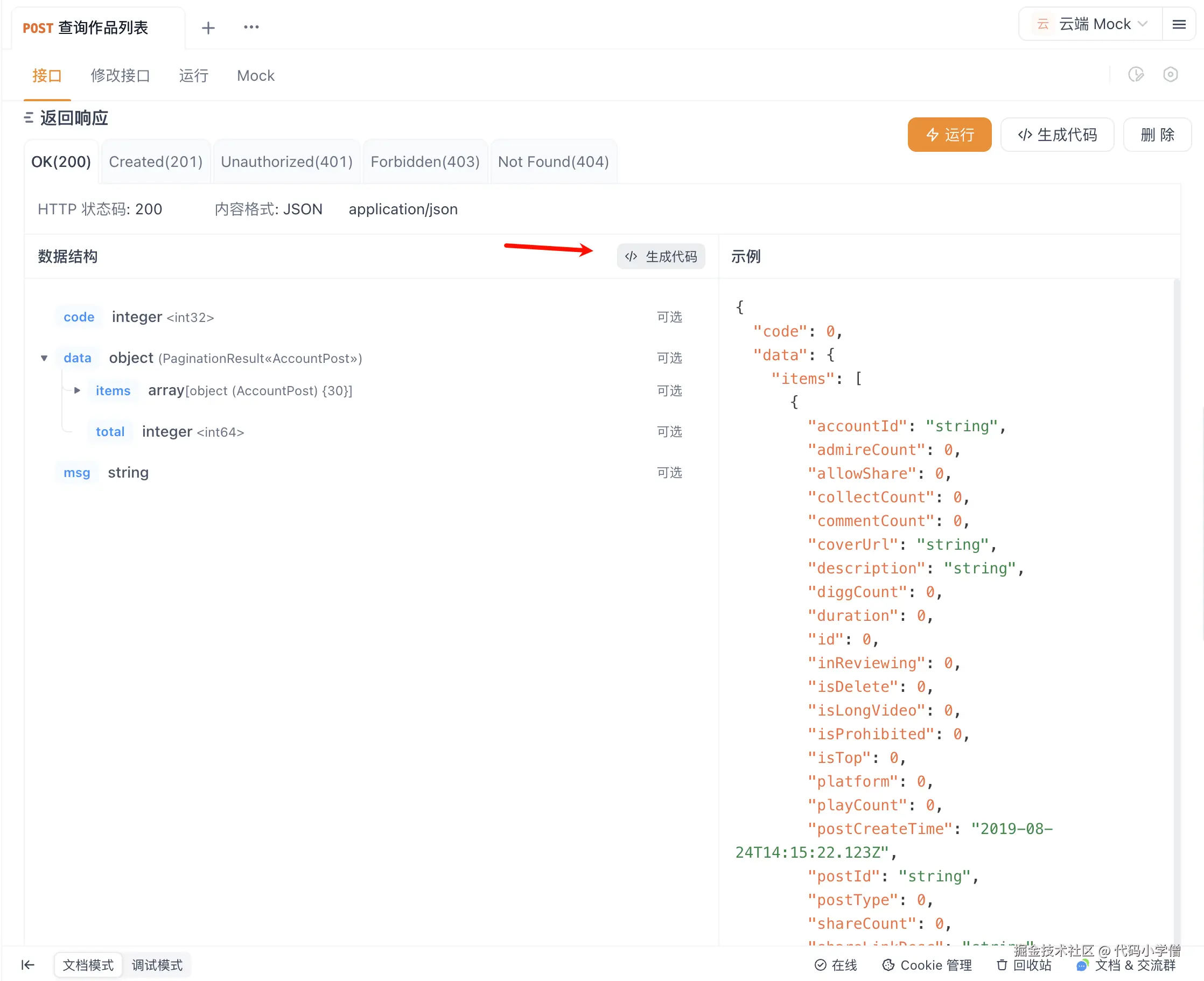This screenshot has height=981, width=1204.
Task: Collapse the data object node
Action: click(44, 358)
